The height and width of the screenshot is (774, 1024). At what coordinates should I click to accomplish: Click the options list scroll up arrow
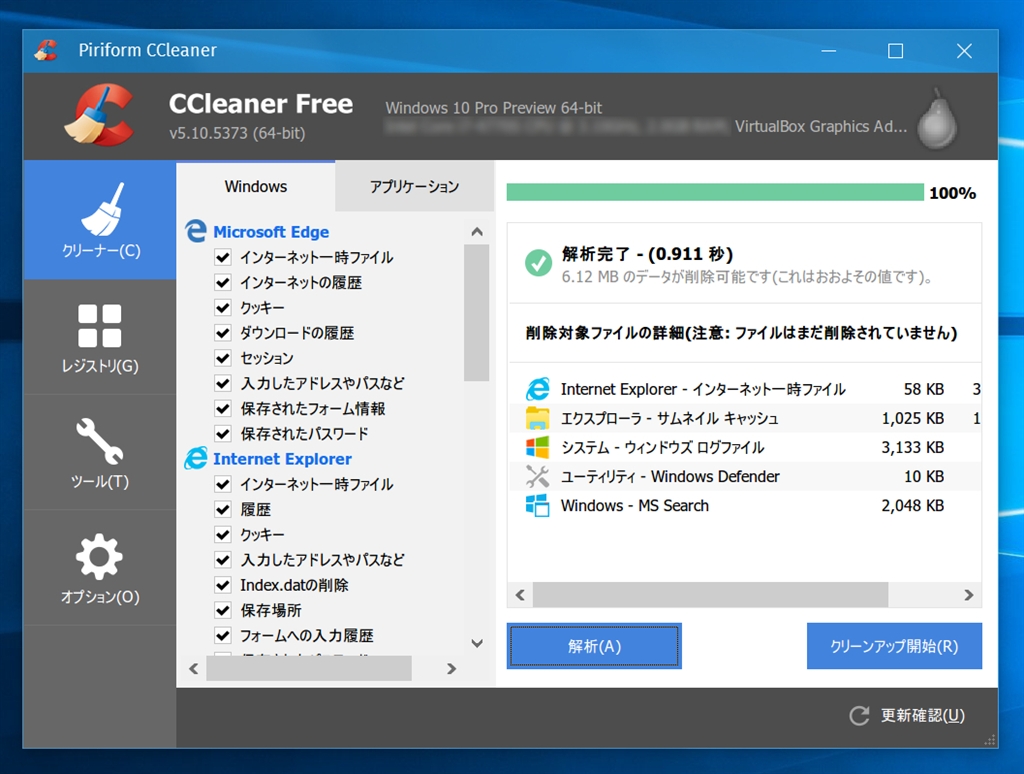pos(477,232)
